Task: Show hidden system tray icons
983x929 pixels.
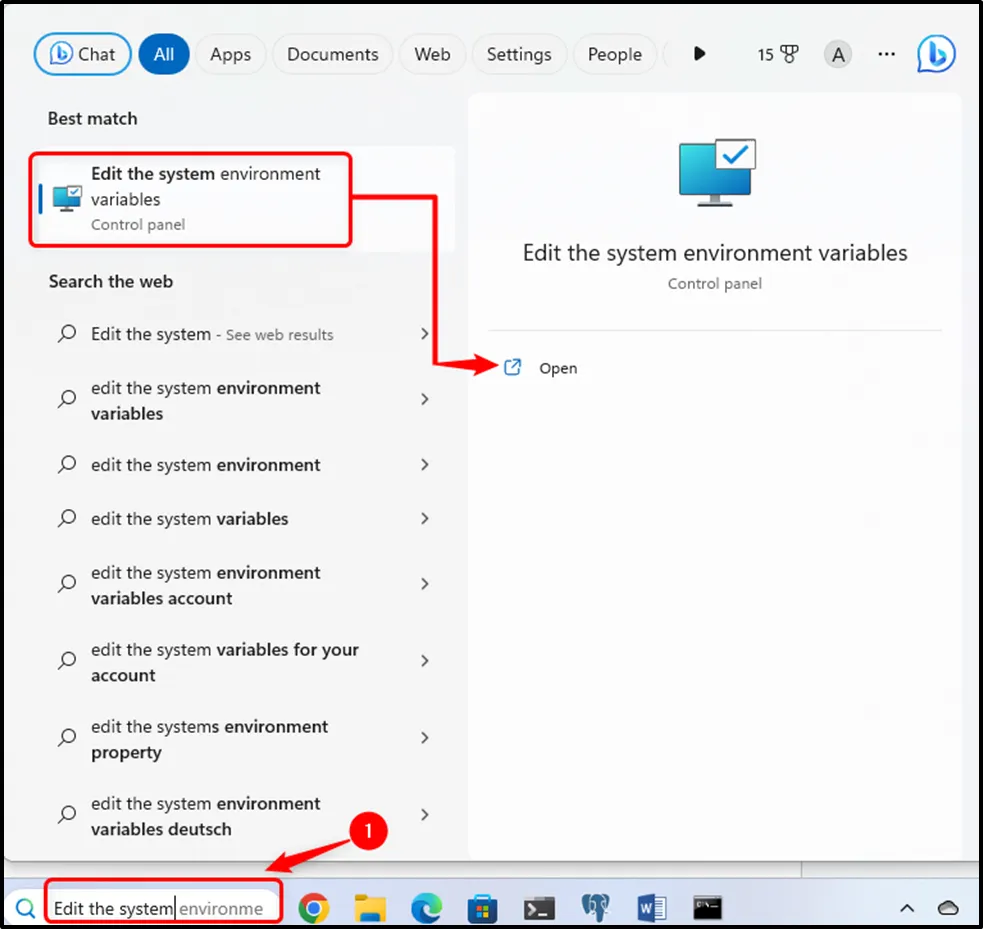Action: tap(907, 908)
